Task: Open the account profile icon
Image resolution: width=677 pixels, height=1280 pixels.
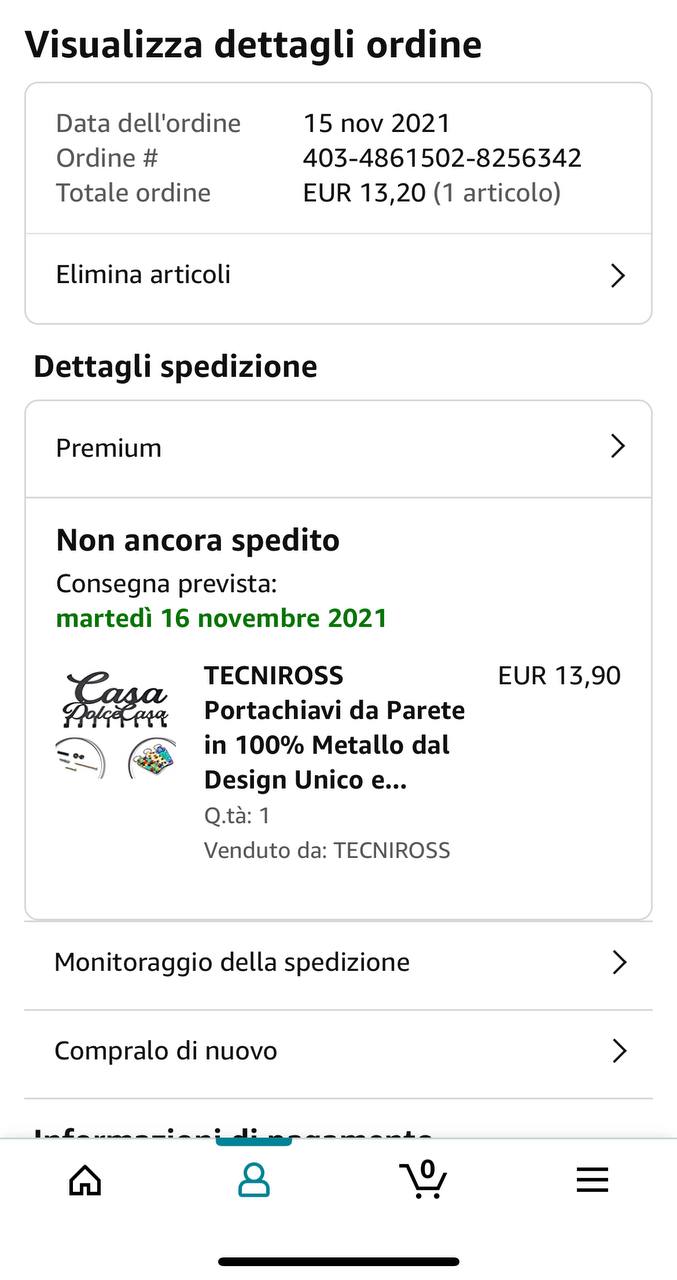Action: coord(254,1180)
